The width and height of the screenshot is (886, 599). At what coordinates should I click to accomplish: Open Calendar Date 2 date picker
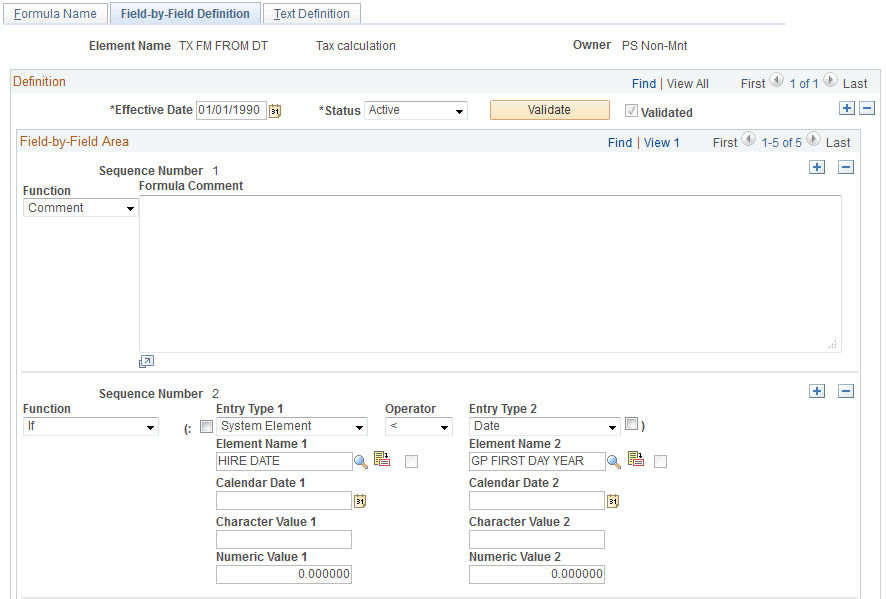tap(613, 501)
